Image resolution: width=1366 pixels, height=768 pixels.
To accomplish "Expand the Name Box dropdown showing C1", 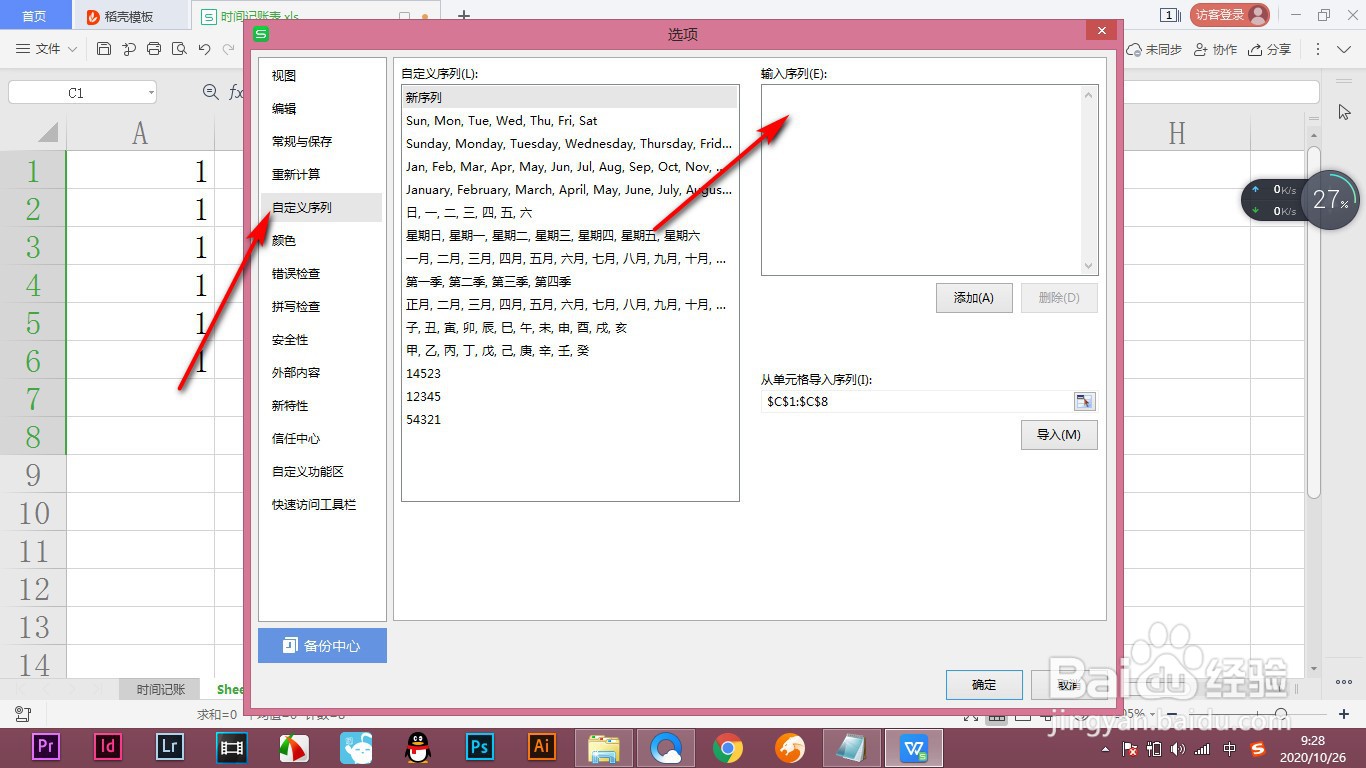I will (151, 91).
